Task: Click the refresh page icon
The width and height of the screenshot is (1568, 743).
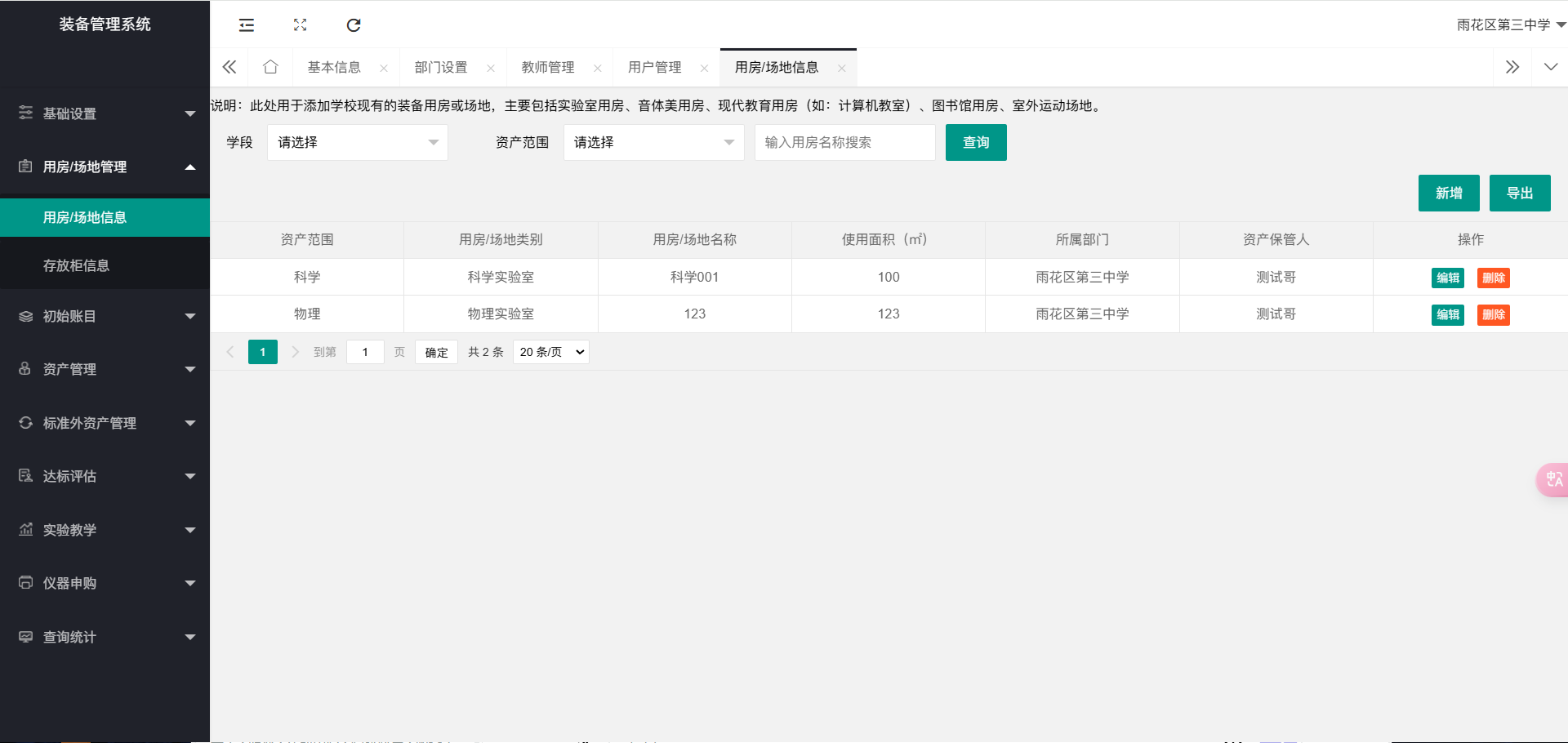Action: pyautogui.click(x=354, y=25)
